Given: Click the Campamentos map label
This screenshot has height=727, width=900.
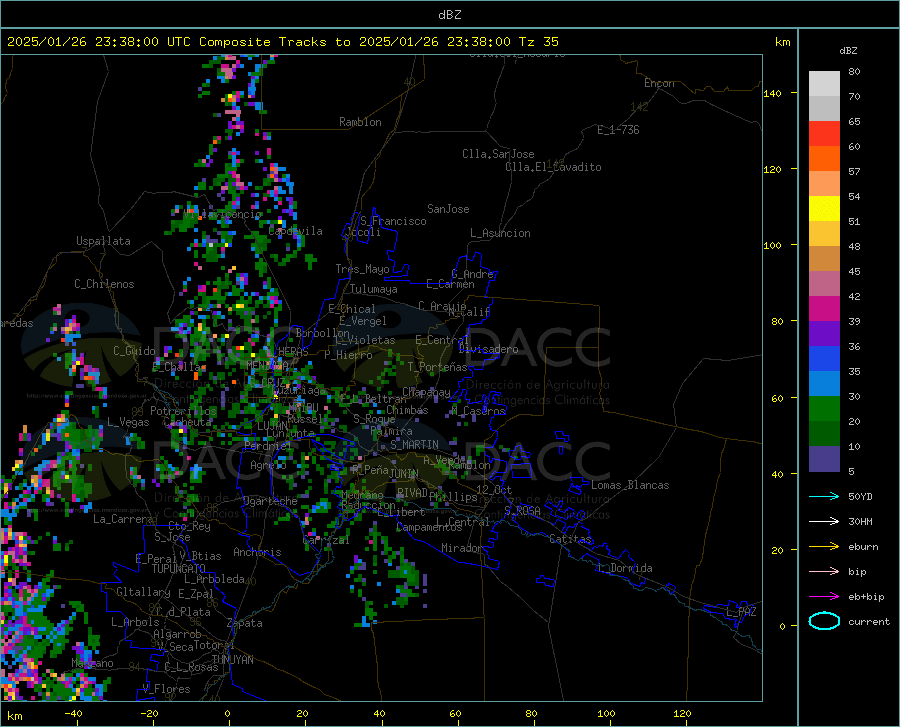Looking at the screenshot, I should [x=429, y=527].
